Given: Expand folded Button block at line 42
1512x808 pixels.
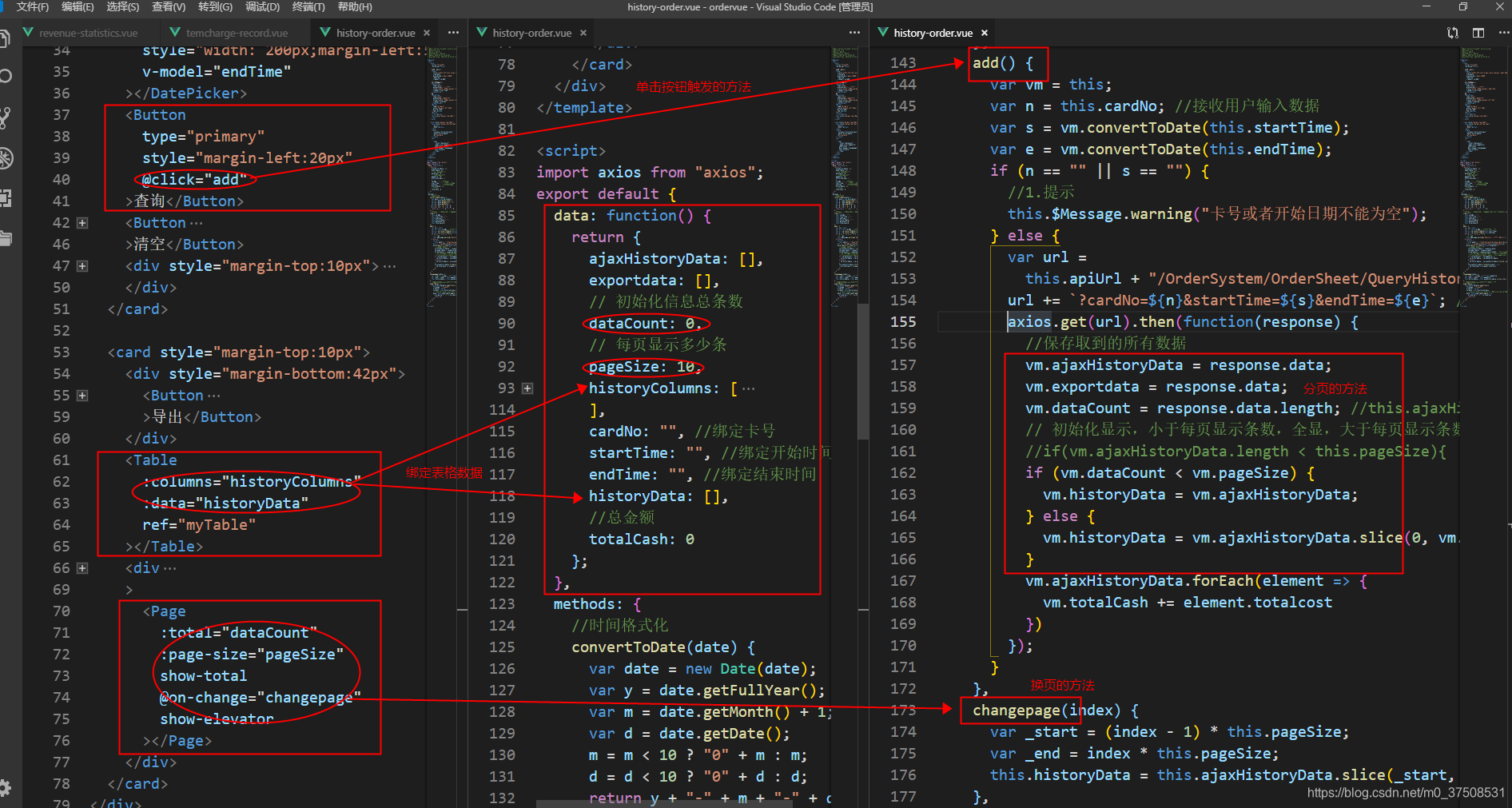Looking at the screenshot, I should coord(82,223).
